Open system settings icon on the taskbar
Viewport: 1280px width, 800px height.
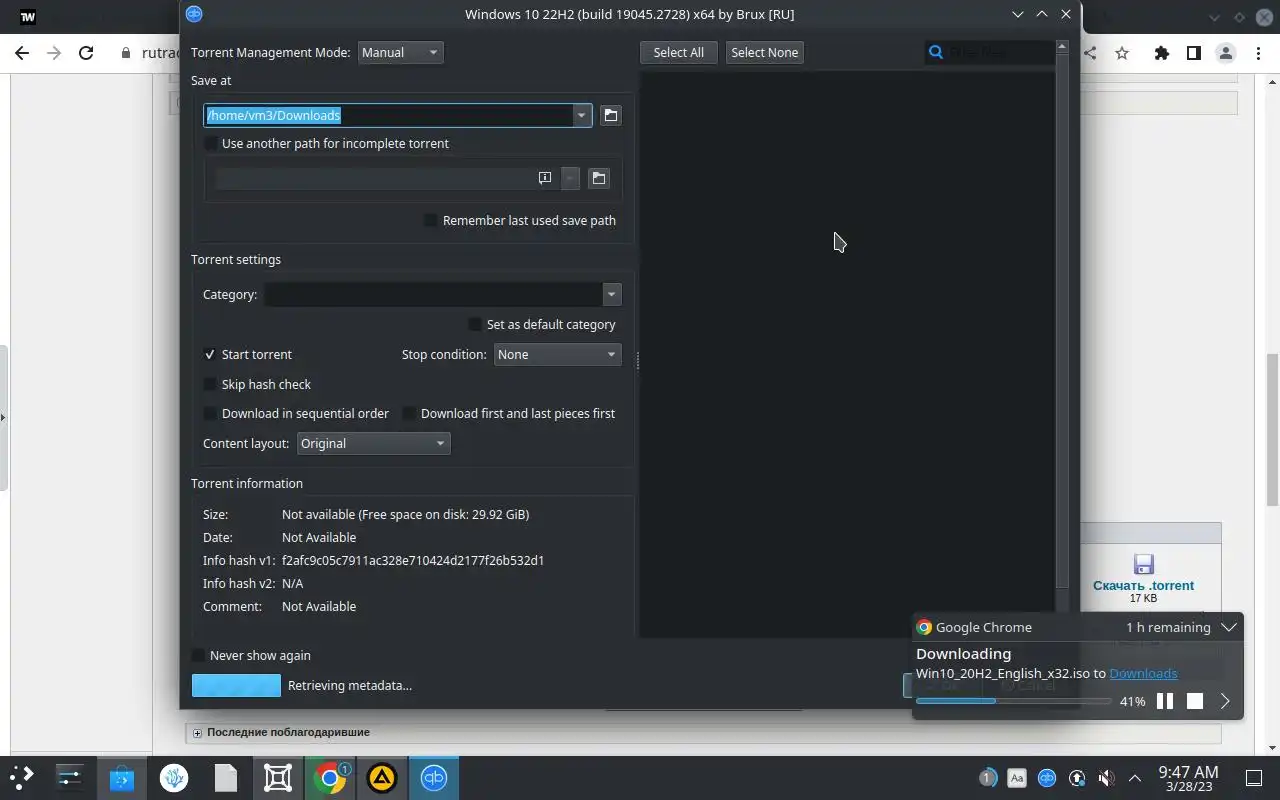(70, 778)
